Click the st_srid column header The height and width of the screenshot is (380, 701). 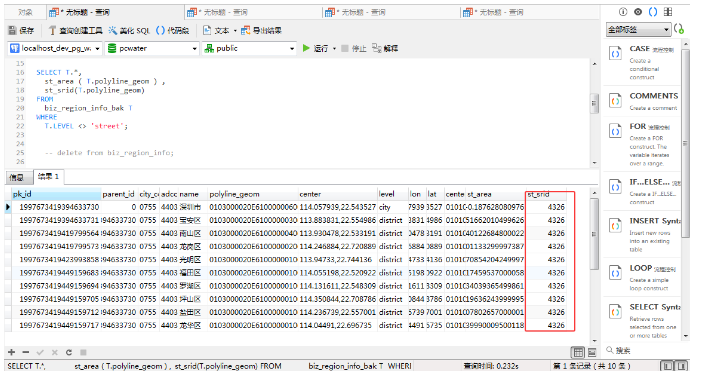point(547,194)
